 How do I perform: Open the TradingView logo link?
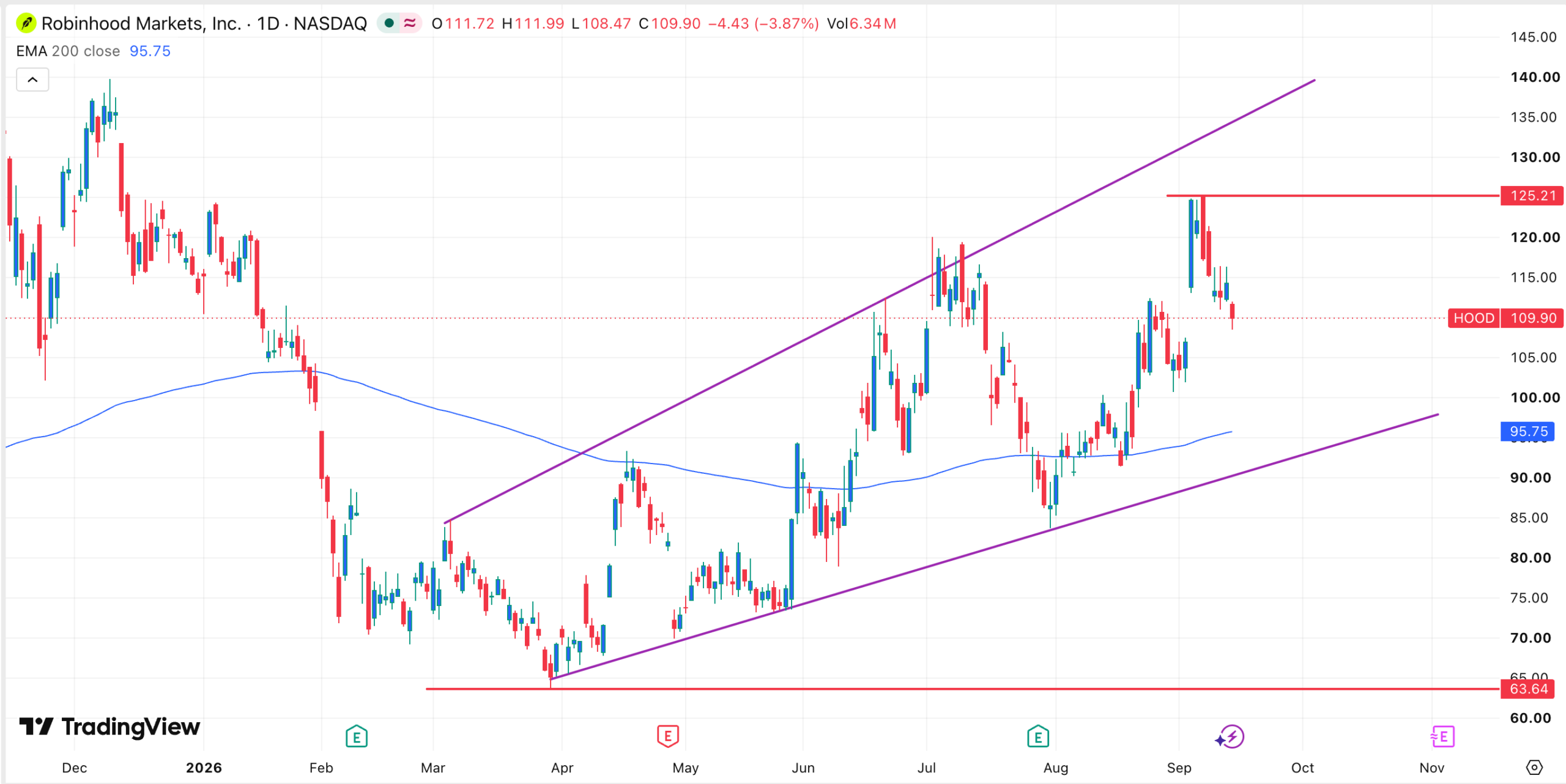pyautogui.click(x=109, y=727)
